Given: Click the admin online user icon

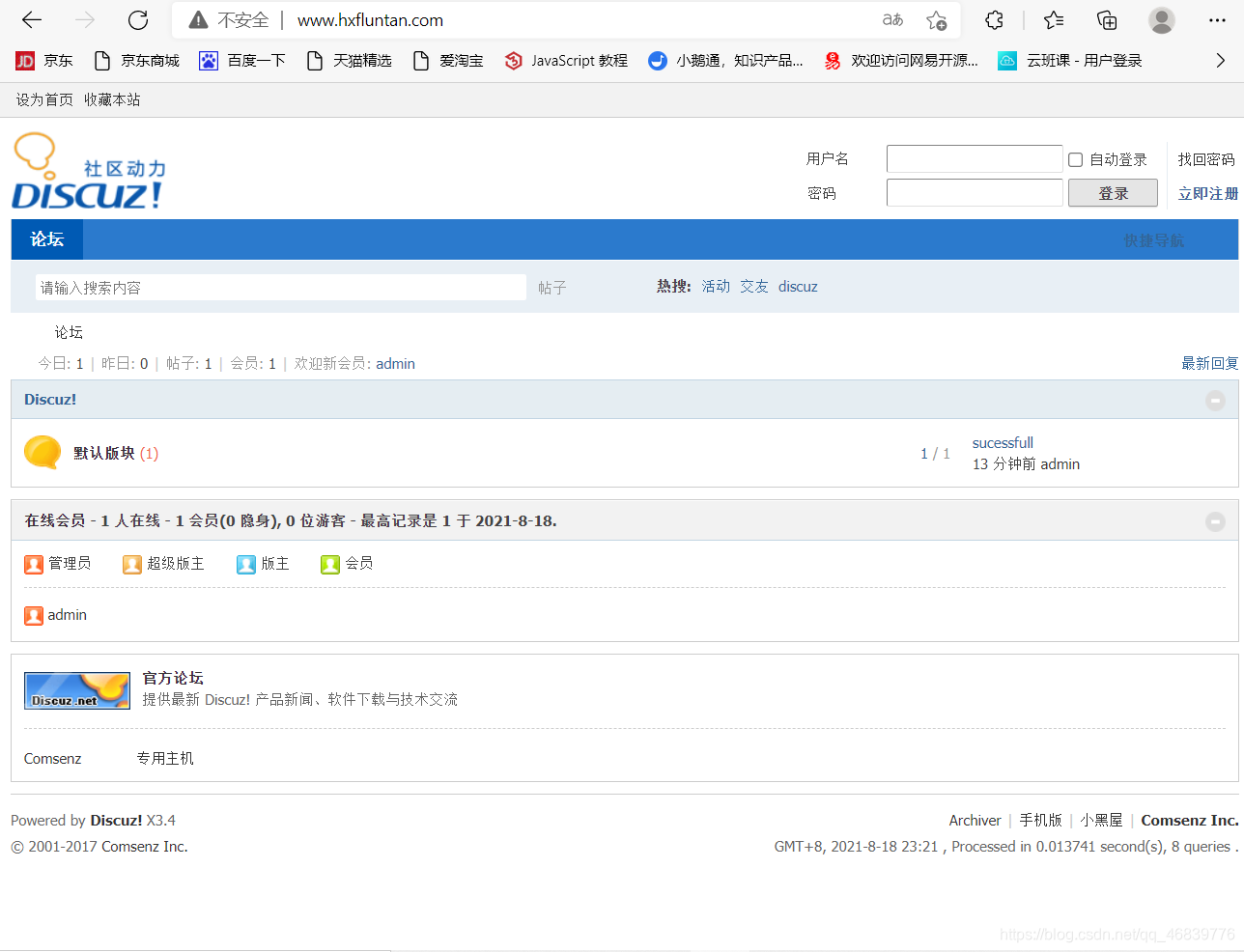Looking at the screenshot, I should pos(34,615).
